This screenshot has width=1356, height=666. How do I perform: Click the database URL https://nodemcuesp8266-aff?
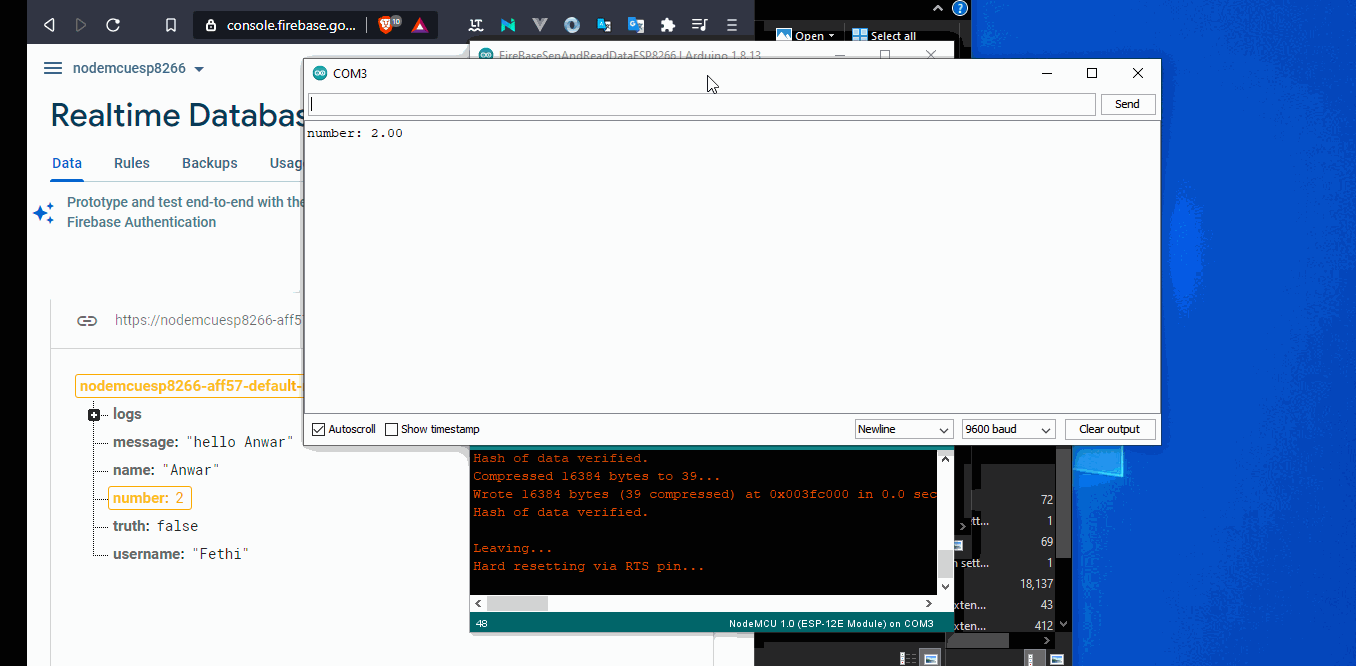(x=207, y=321)
